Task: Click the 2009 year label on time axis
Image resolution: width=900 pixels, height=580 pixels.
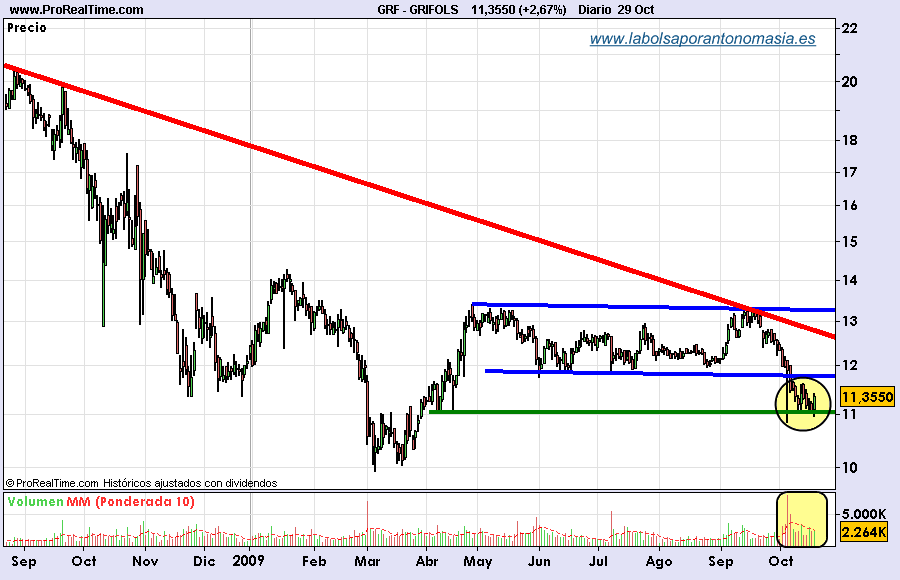Action: tap(248, 561)
